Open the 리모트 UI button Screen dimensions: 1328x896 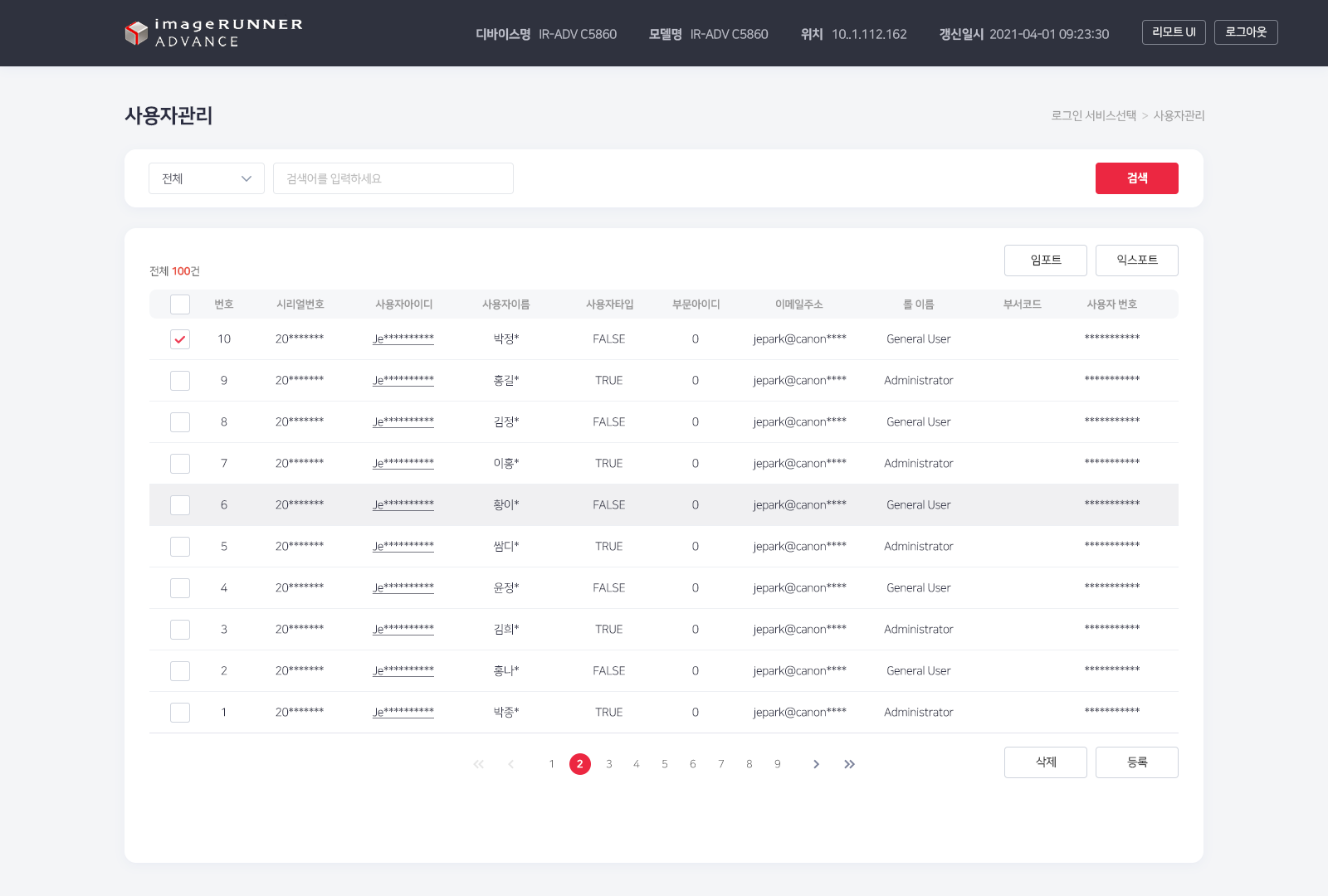(1174, 32)
